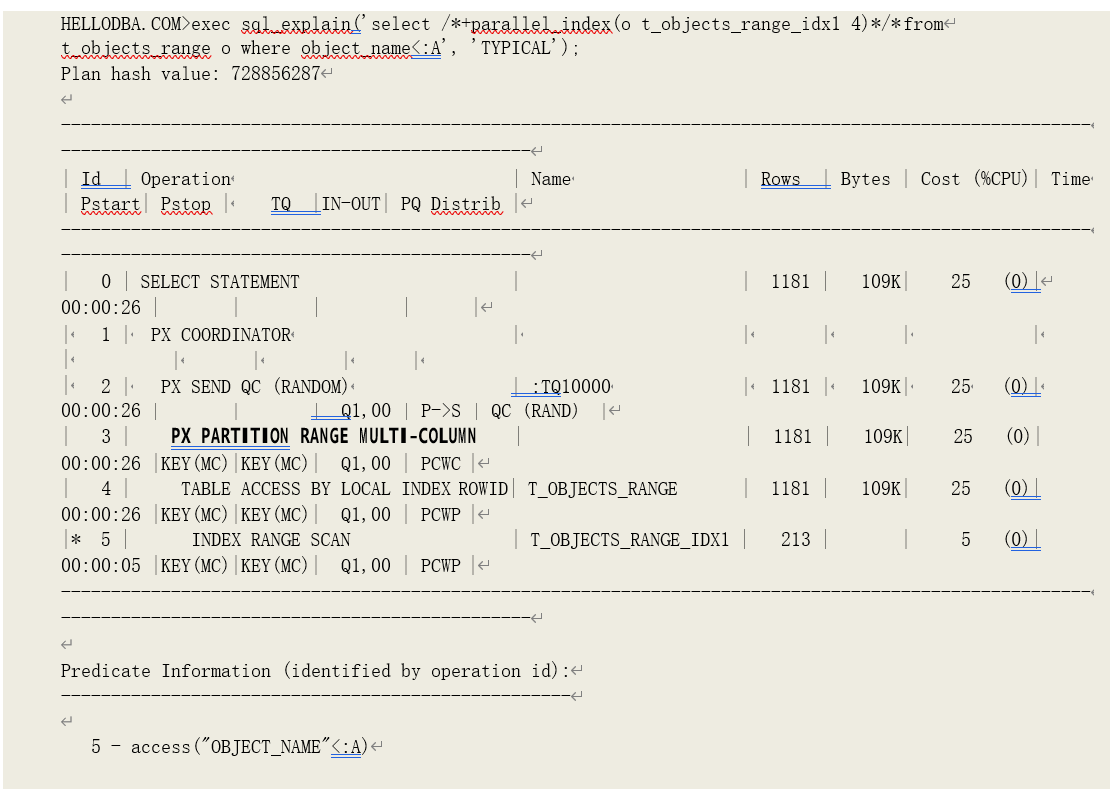The height and width of the screenshot is (799, 1114).
Task: Click the Bytes column header
Action: [x=865, y=179]
